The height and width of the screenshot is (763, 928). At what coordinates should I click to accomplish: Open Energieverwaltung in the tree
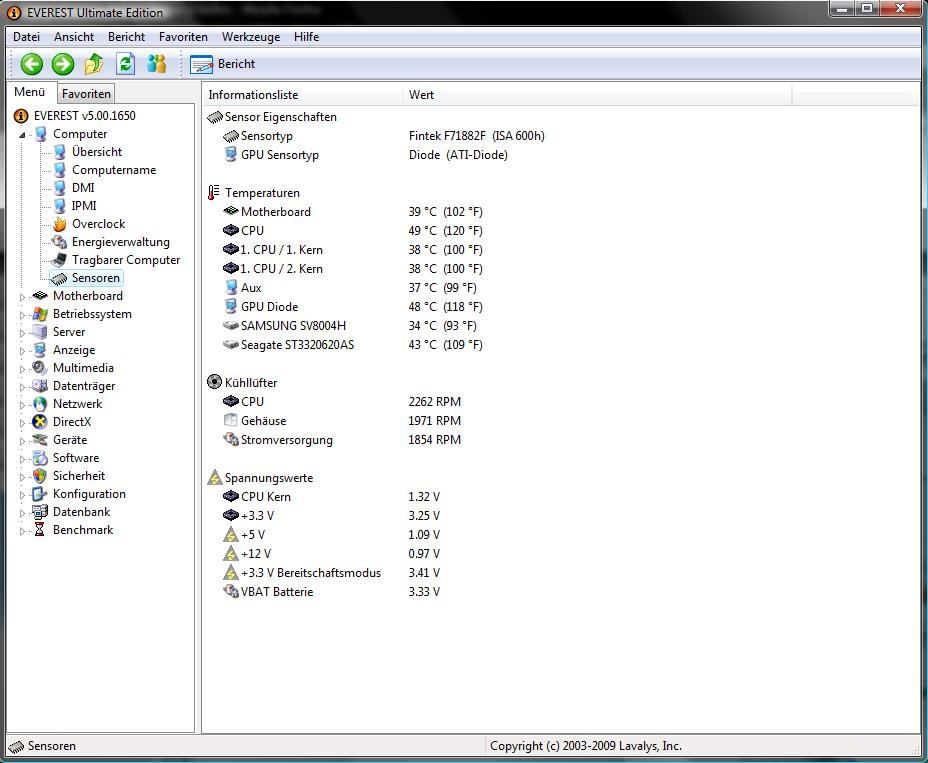[121, 242]
